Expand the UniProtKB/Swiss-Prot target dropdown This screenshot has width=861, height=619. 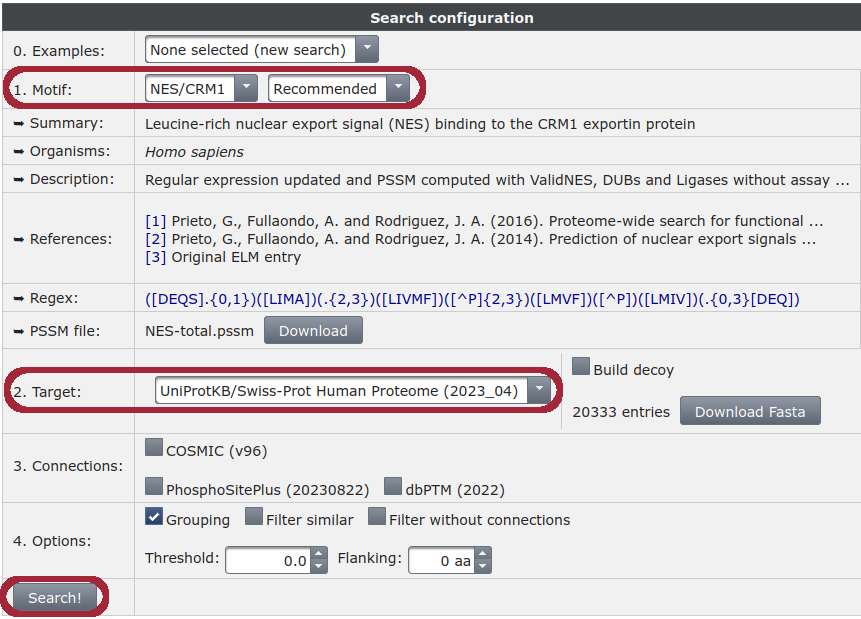[x=539, y=391]
